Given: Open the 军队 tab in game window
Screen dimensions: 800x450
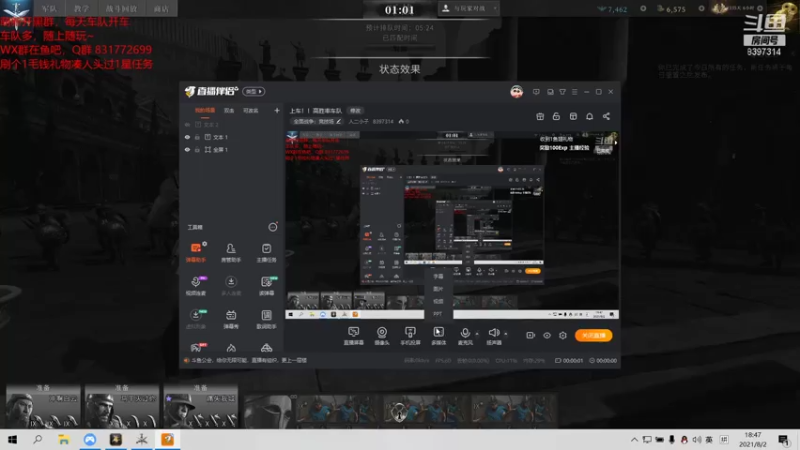Looking at the screenshot, I should coord(49,8).
